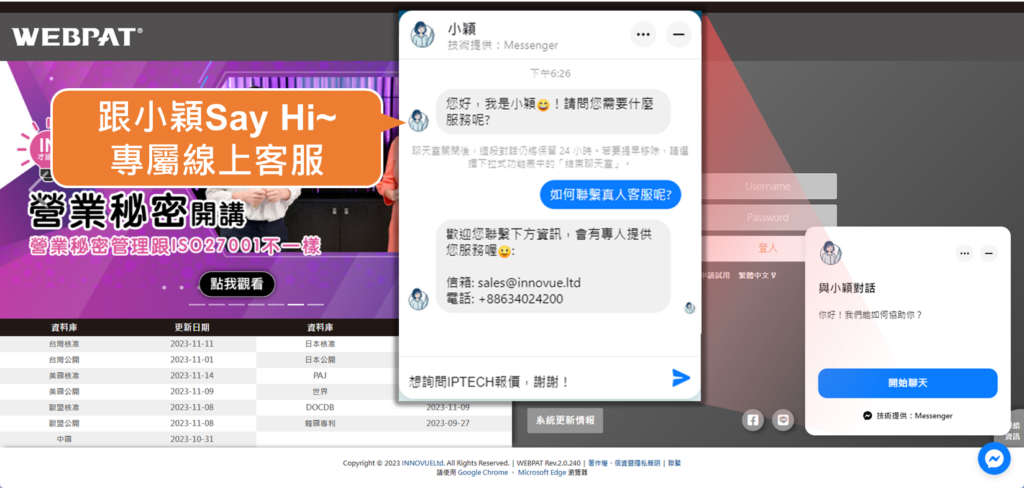Select the highlighted banner slide indicator
Screen dimensions: 1024x488
(296, 304)
